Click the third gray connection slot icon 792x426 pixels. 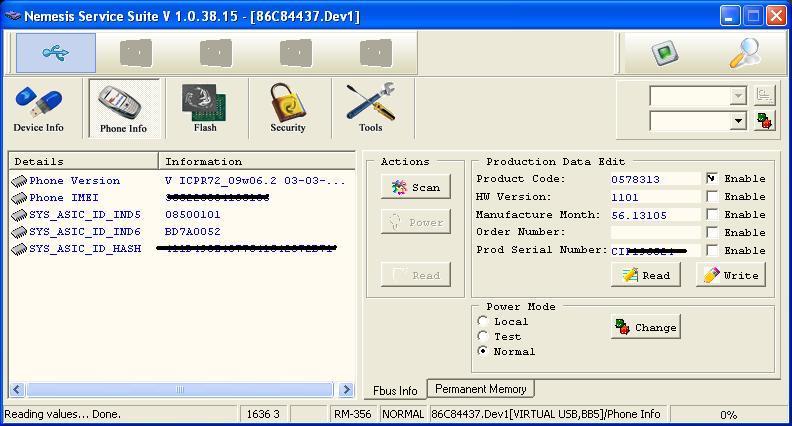click(x=216, y=53)
